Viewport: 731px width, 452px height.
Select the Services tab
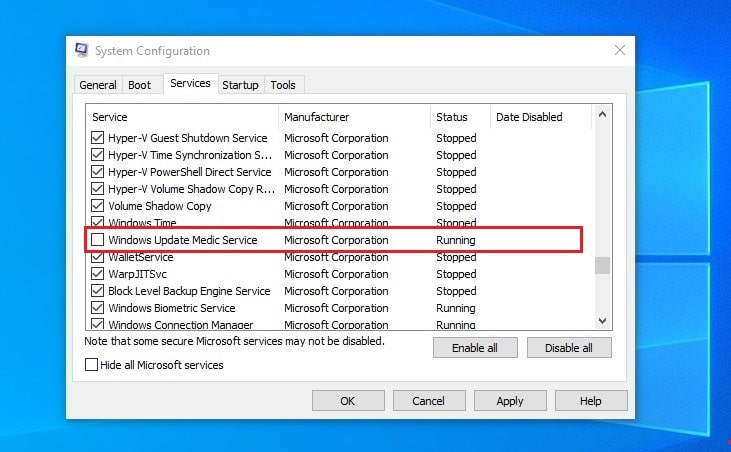[190, 83]
